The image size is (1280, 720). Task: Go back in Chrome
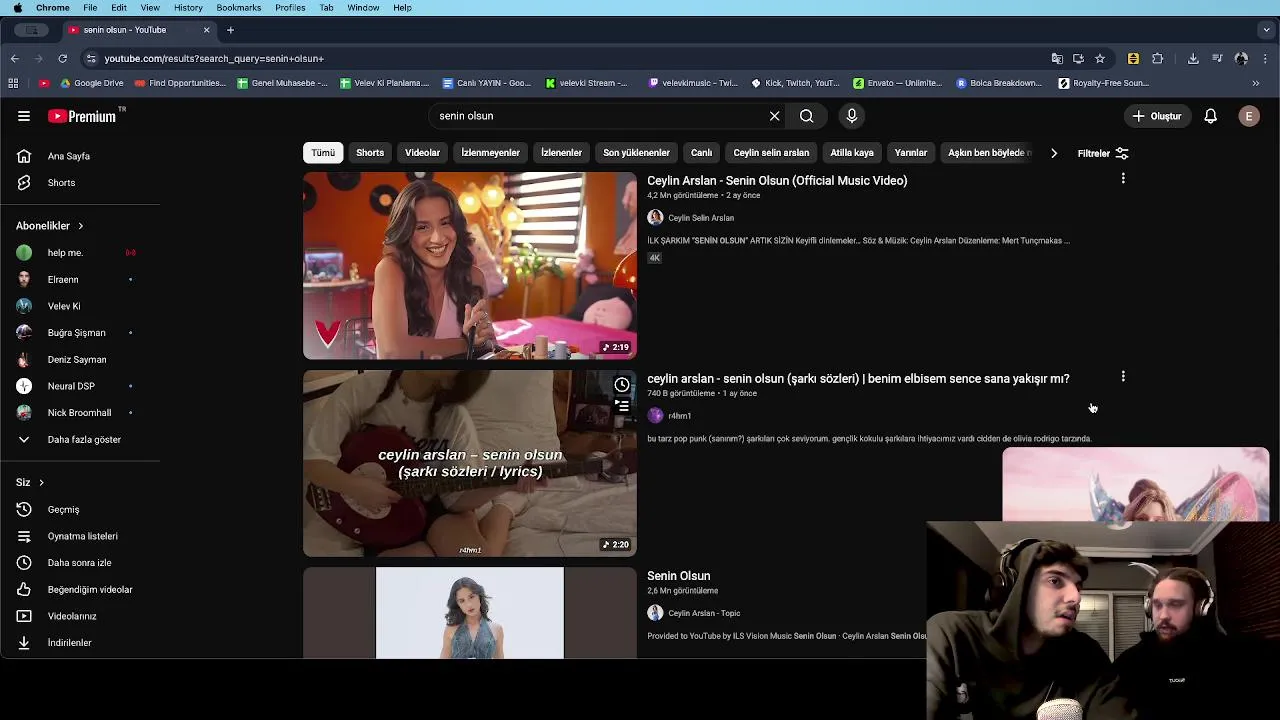[15, 59]
